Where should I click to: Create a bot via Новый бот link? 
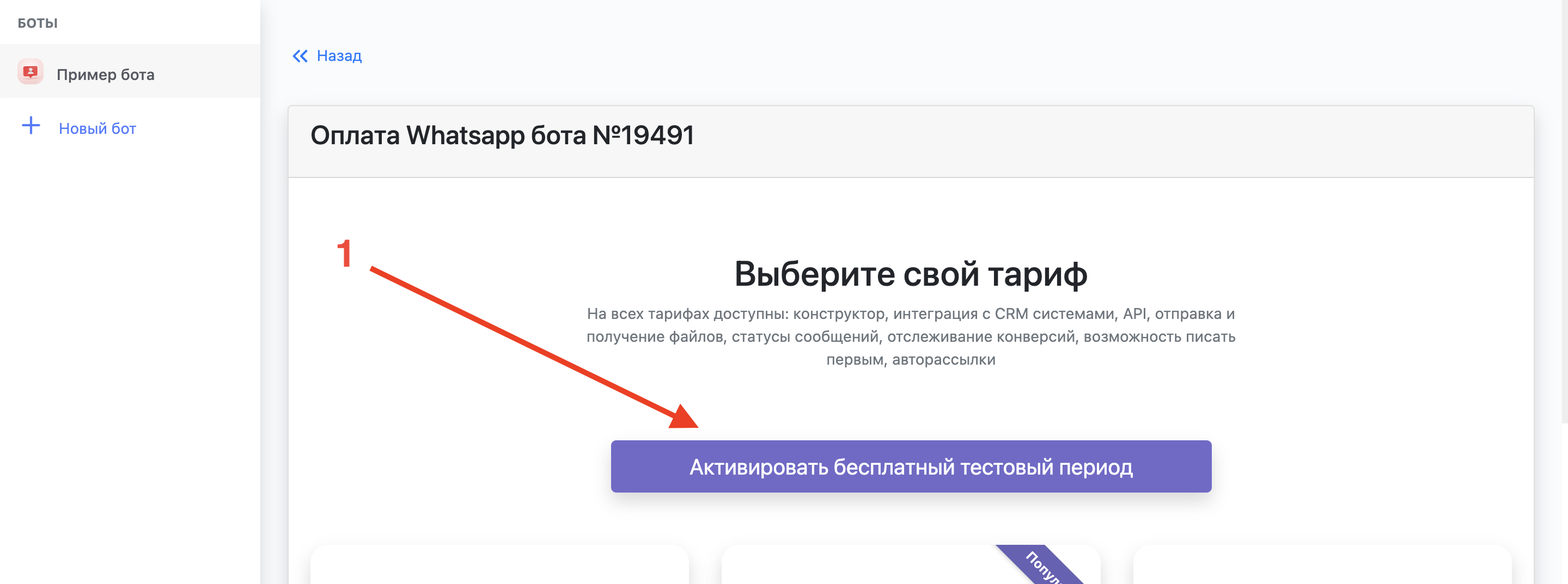pyautogui.click(x=97, y=128)
